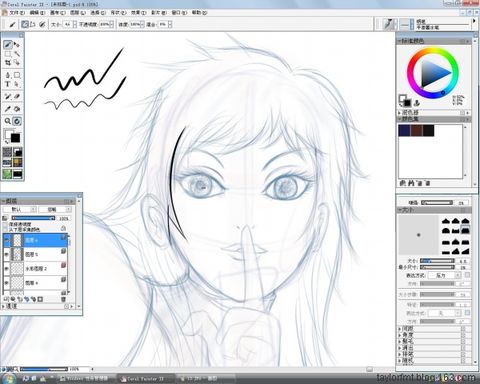Select the Text tool
The width and height of the screenshot is (480, 384).
tap(8, 84)
